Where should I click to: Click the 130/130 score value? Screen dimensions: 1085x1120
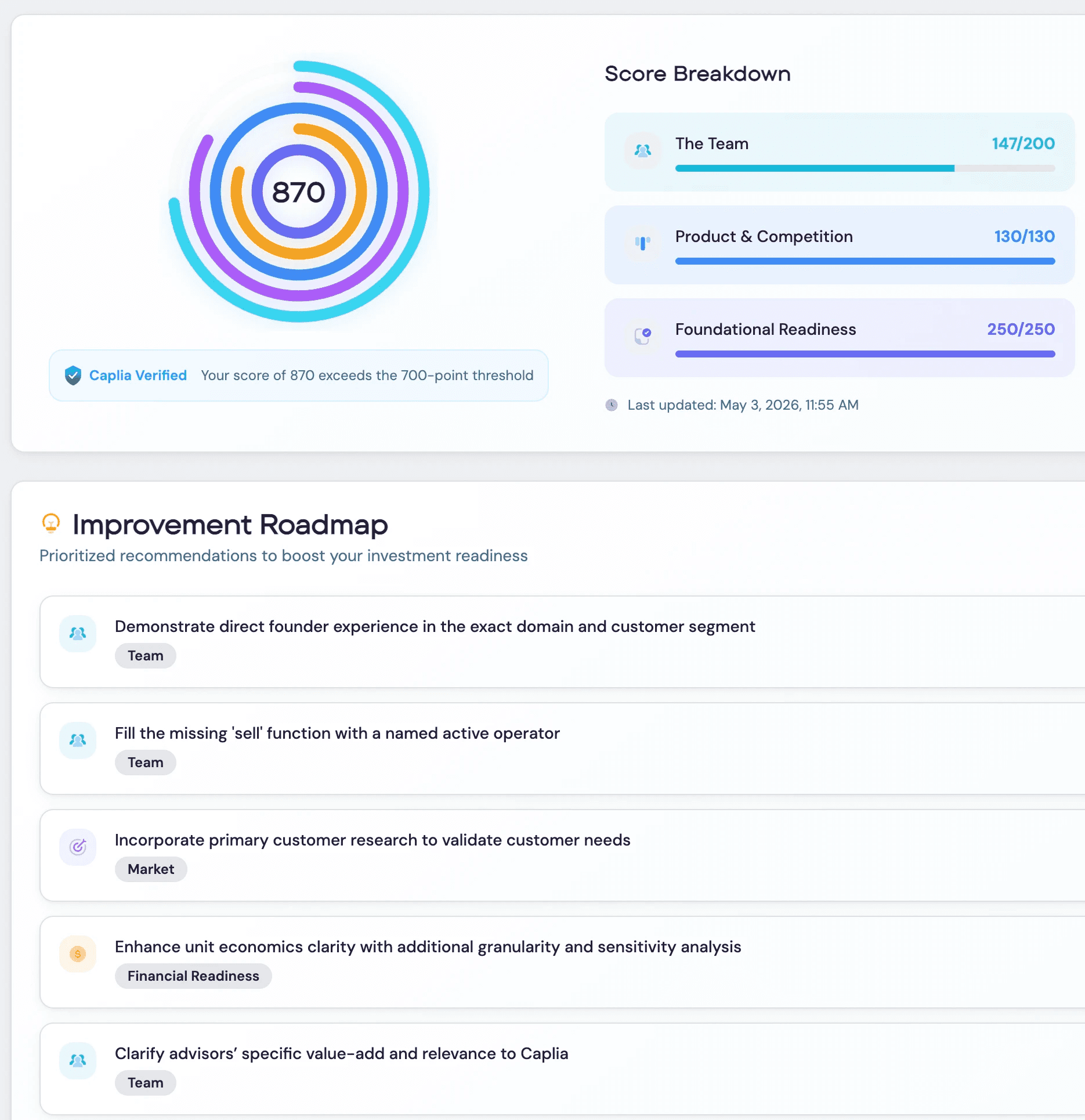tap(1025, 236)
